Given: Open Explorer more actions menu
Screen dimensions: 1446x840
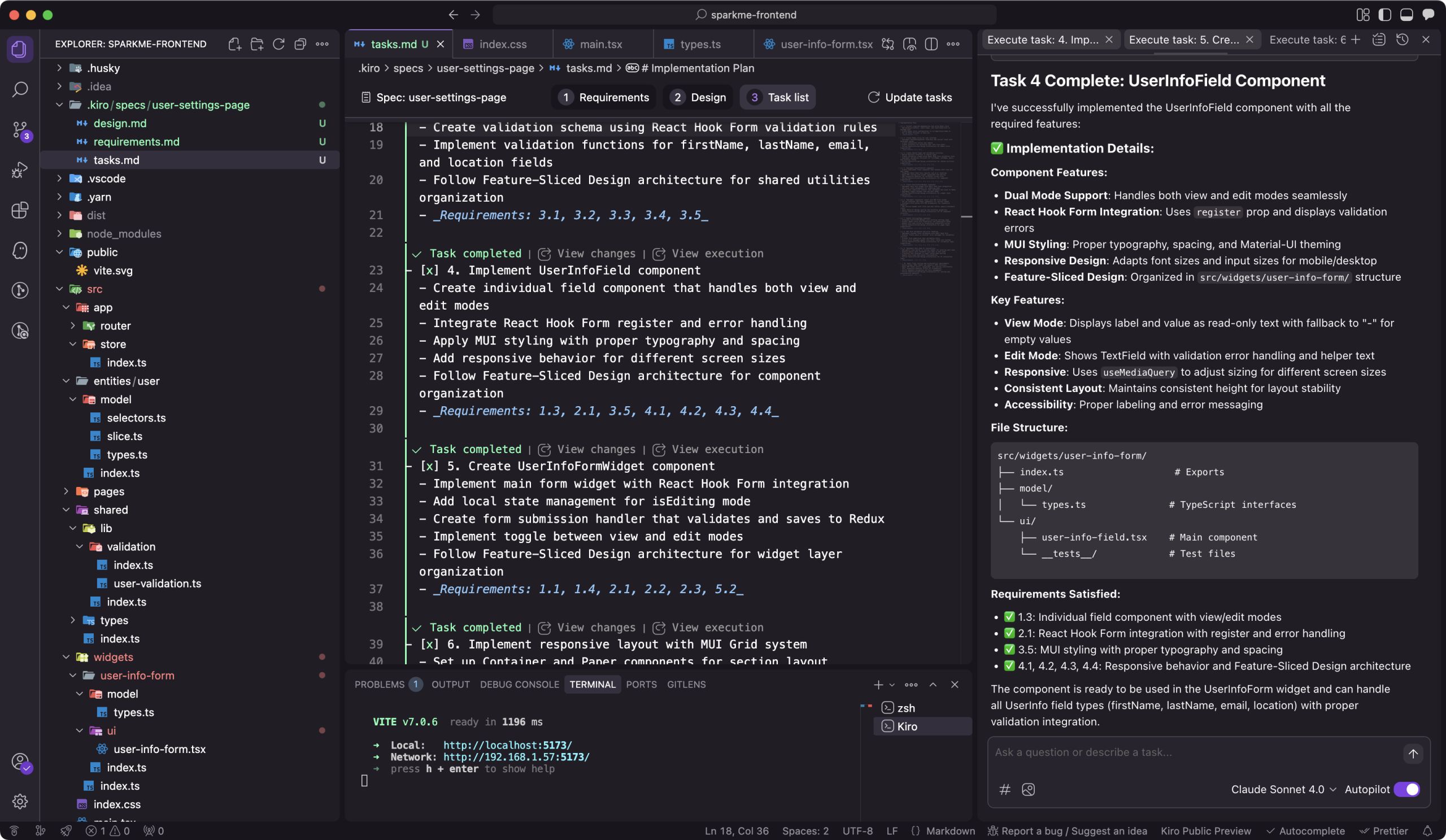Looking at the screenshot, I should (x=322, y=44).
